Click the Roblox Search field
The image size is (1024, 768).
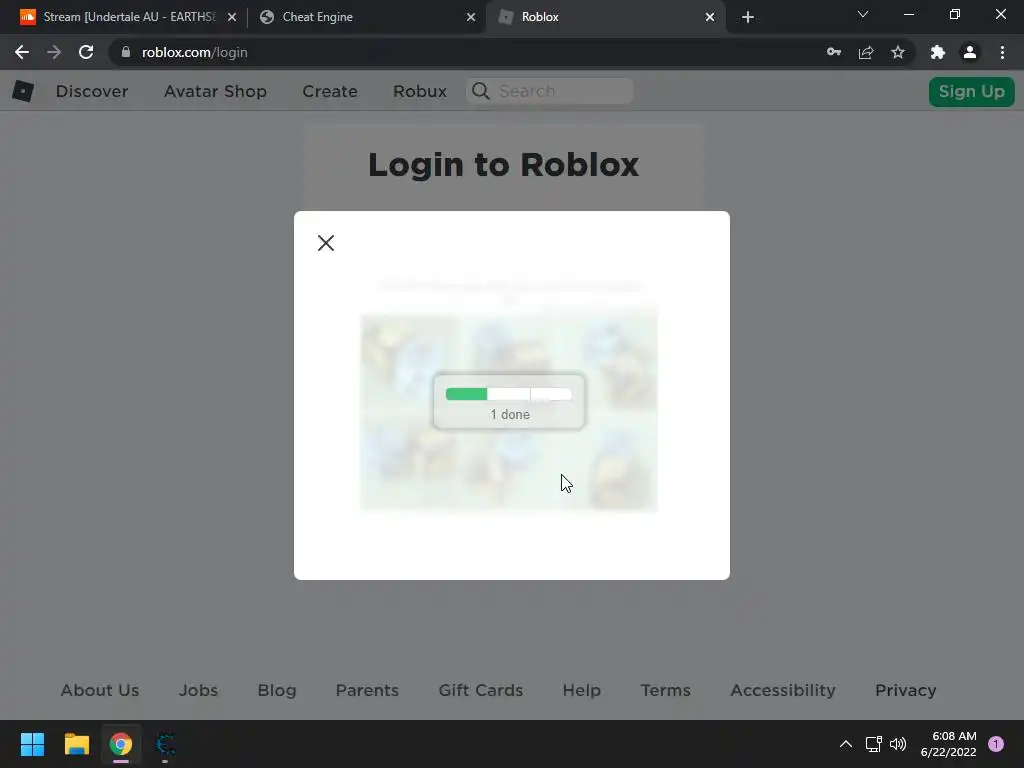pyautogui.click(x=550, y=91)
